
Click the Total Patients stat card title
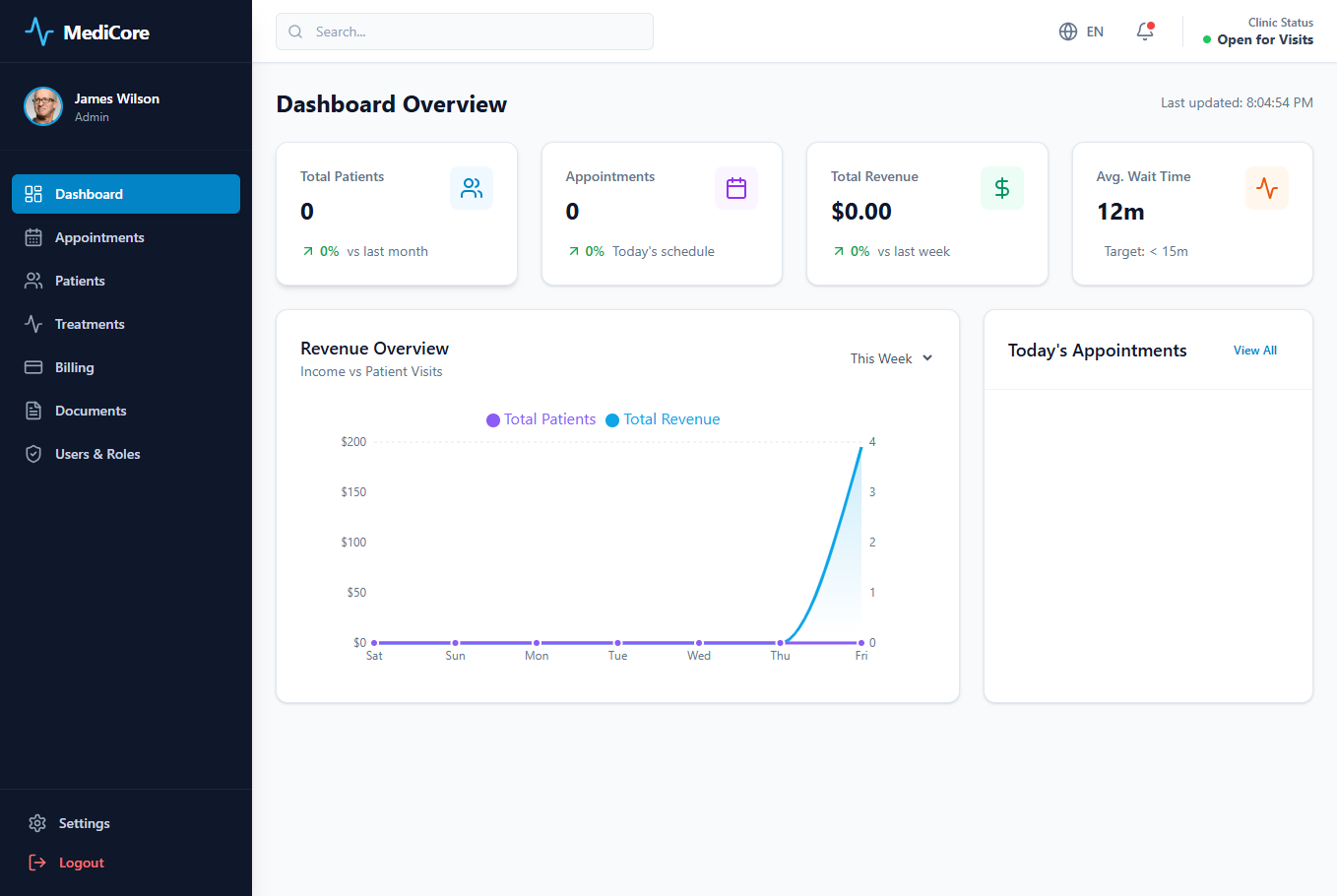coord(342,176)
